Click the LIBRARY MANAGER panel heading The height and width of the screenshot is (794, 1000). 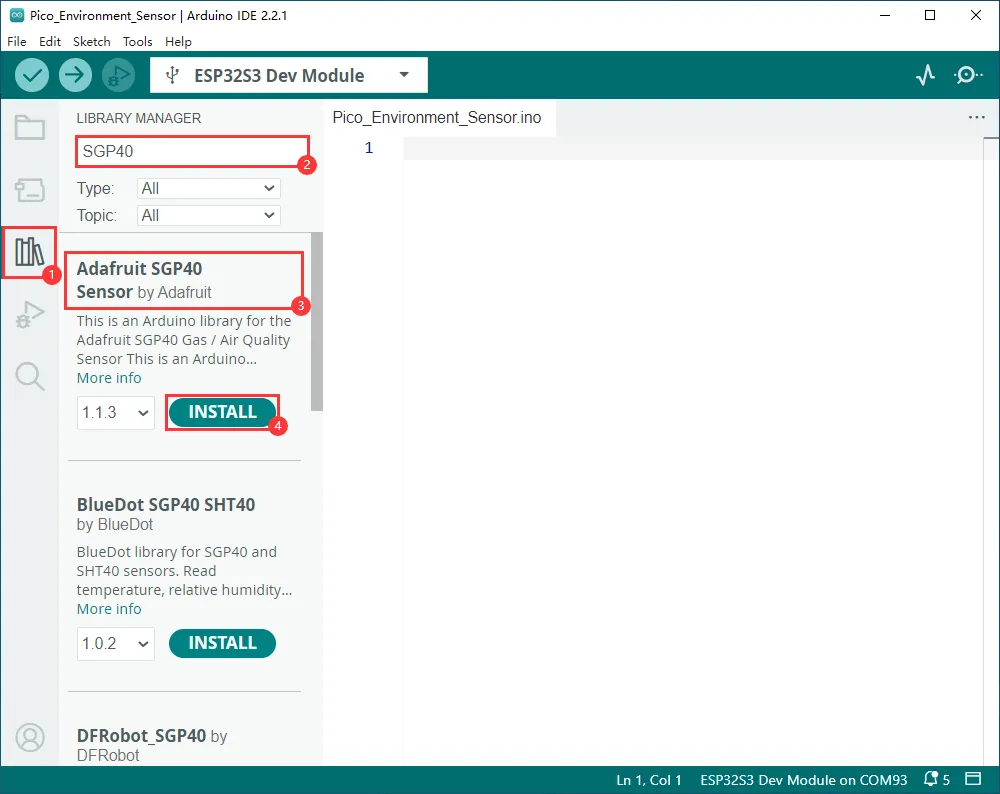pyautogui.click(x=138, y=118)
